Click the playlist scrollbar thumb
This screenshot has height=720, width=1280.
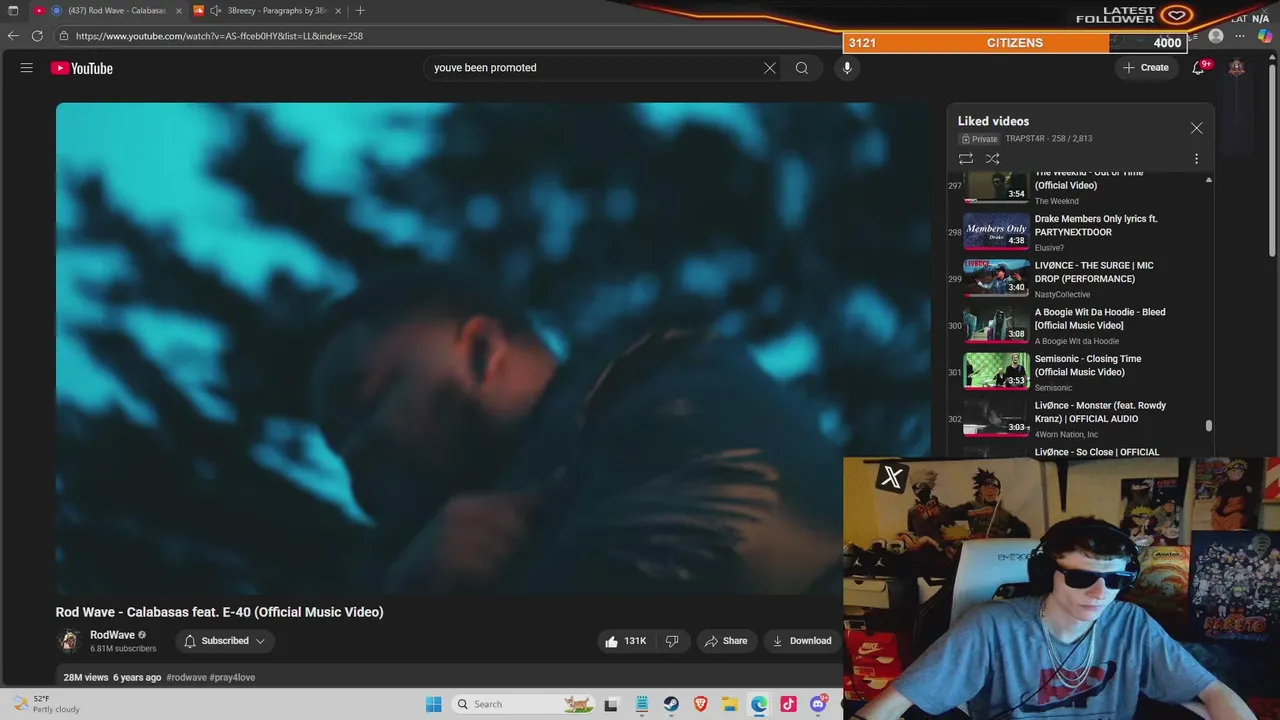(x=1209, y=426)
